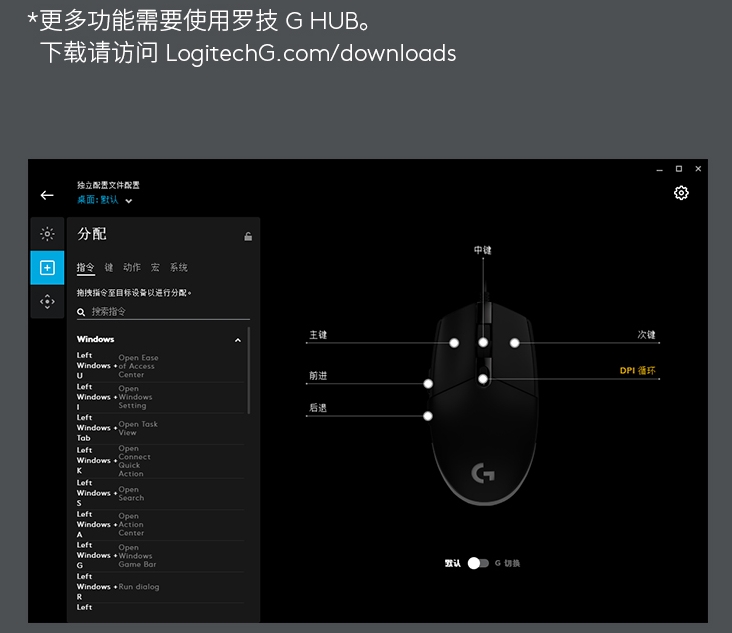Open the lighting (sun) sidebar tab
732x633 pixels.
[x=47, y=233]
